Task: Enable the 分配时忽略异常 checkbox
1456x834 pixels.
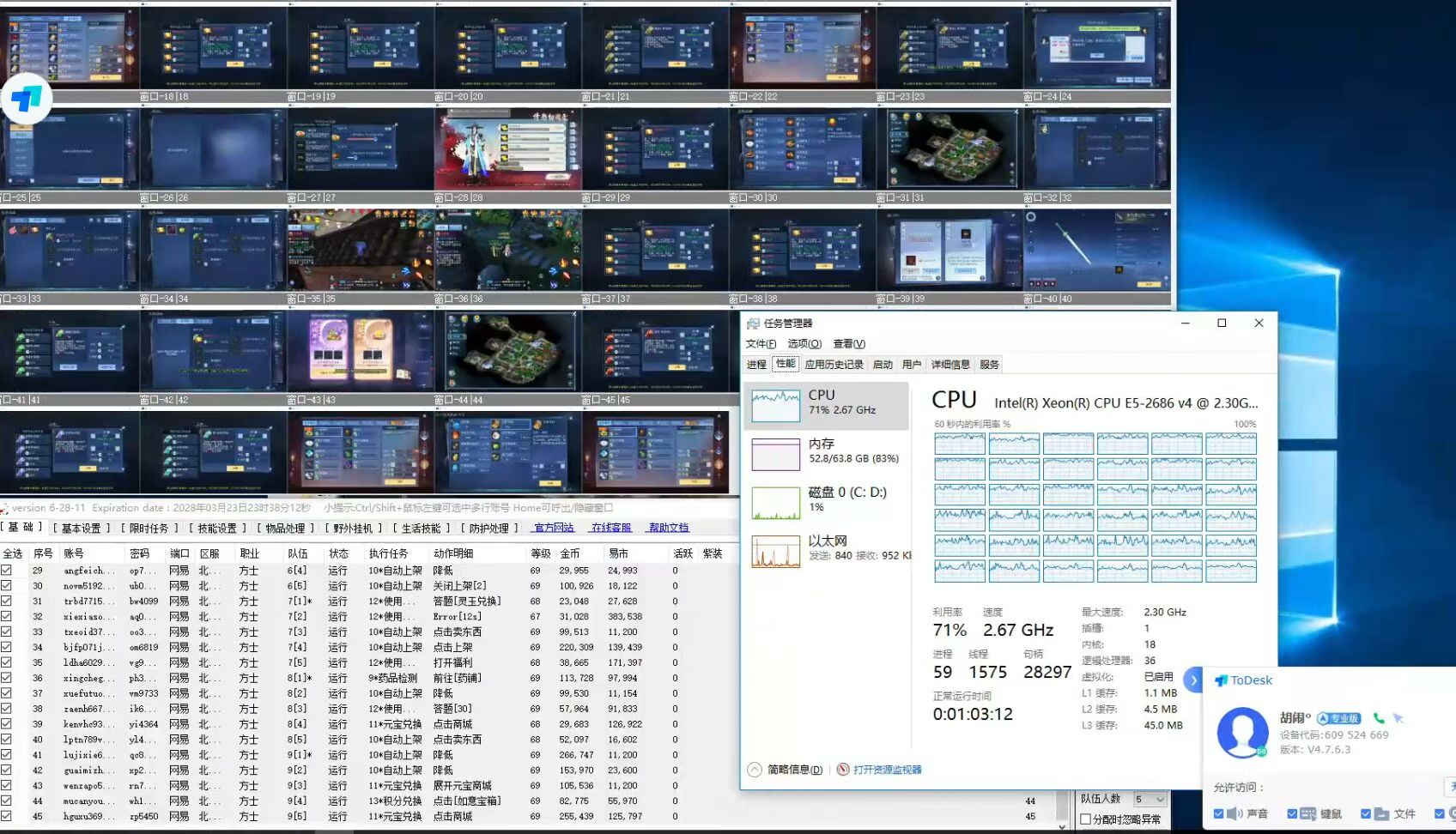Action: point(1086,819)
